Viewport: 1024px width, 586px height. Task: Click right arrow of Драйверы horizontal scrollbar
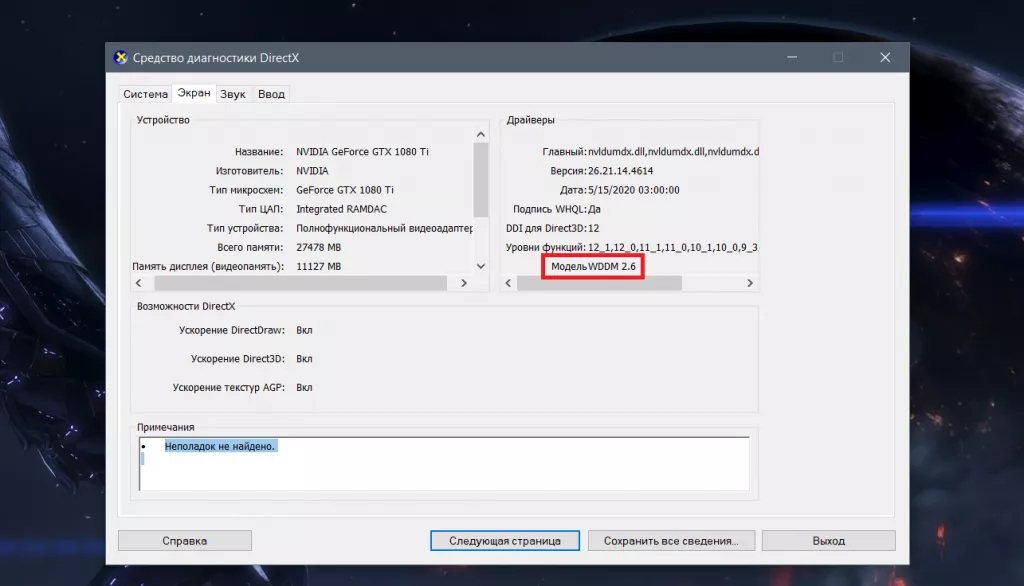coord(749,283)
